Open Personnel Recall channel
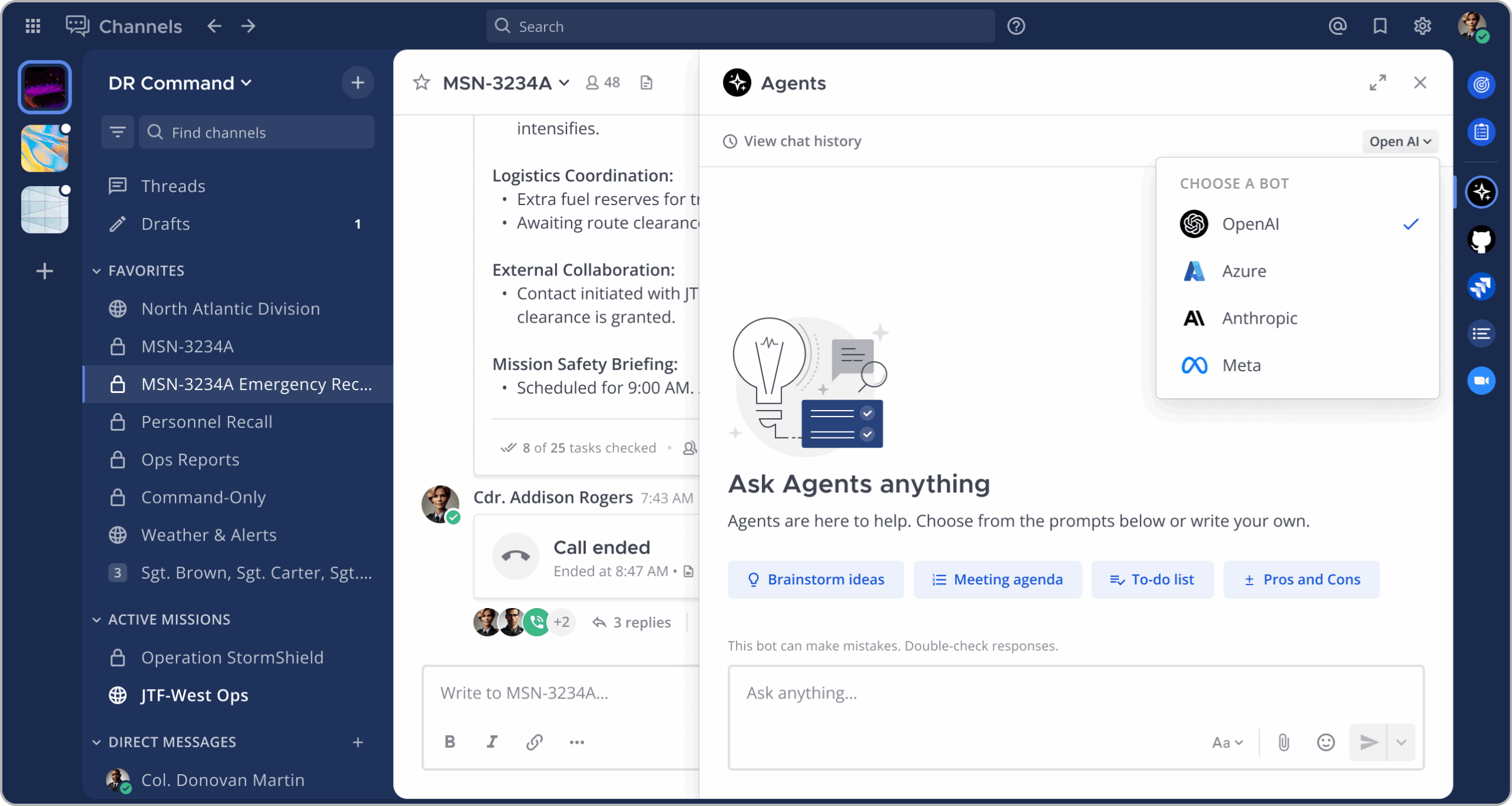This screenshot has height=806, width=1512. point(237,422)
